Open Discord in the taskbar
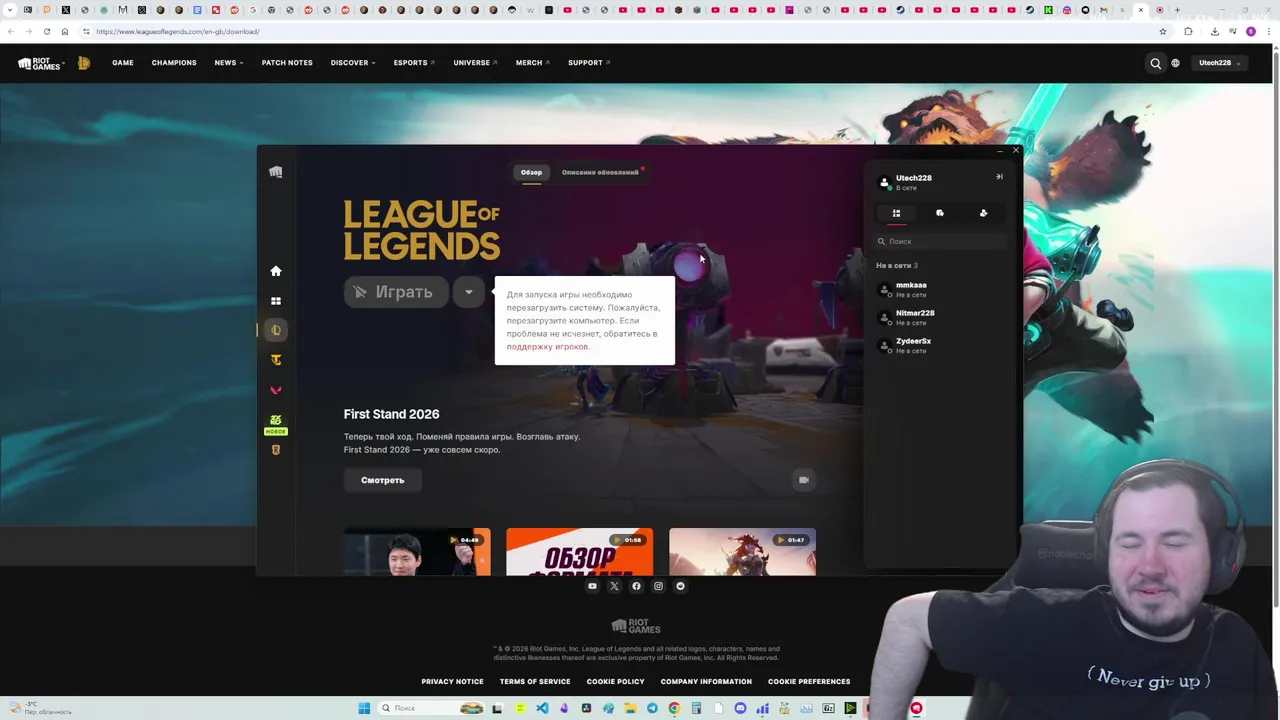This screenshot has width=1280, height=720. point(740,708)
